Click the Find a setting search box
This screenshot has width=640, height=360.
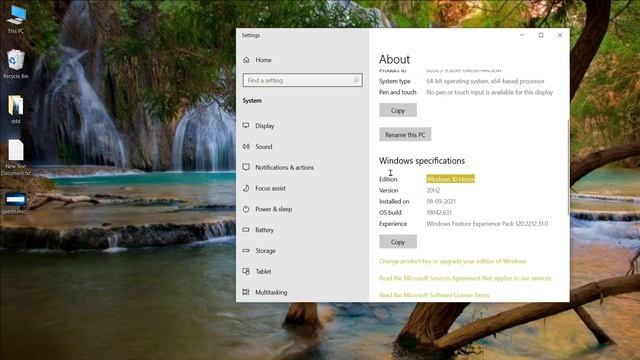(302, 80)
